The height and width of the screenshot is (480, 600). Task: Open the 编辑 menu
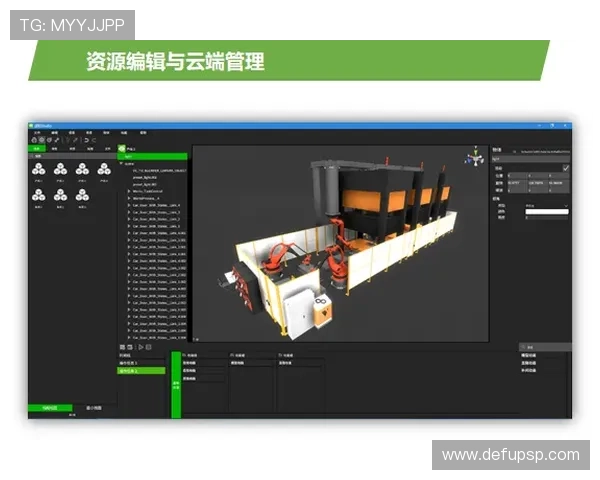coord(54,132)
